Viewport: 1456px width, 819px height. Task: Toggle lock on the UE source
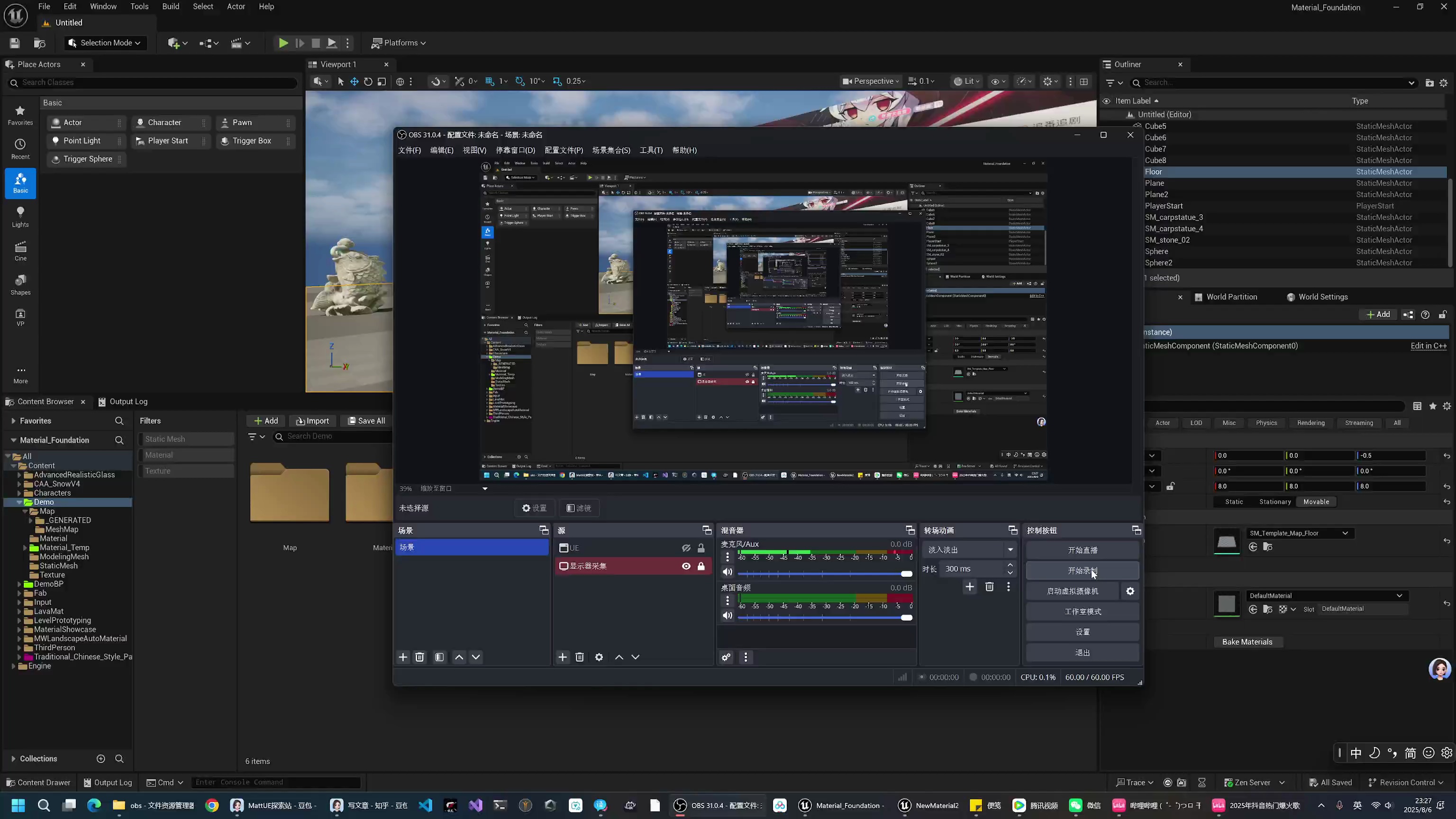(701, 548)
